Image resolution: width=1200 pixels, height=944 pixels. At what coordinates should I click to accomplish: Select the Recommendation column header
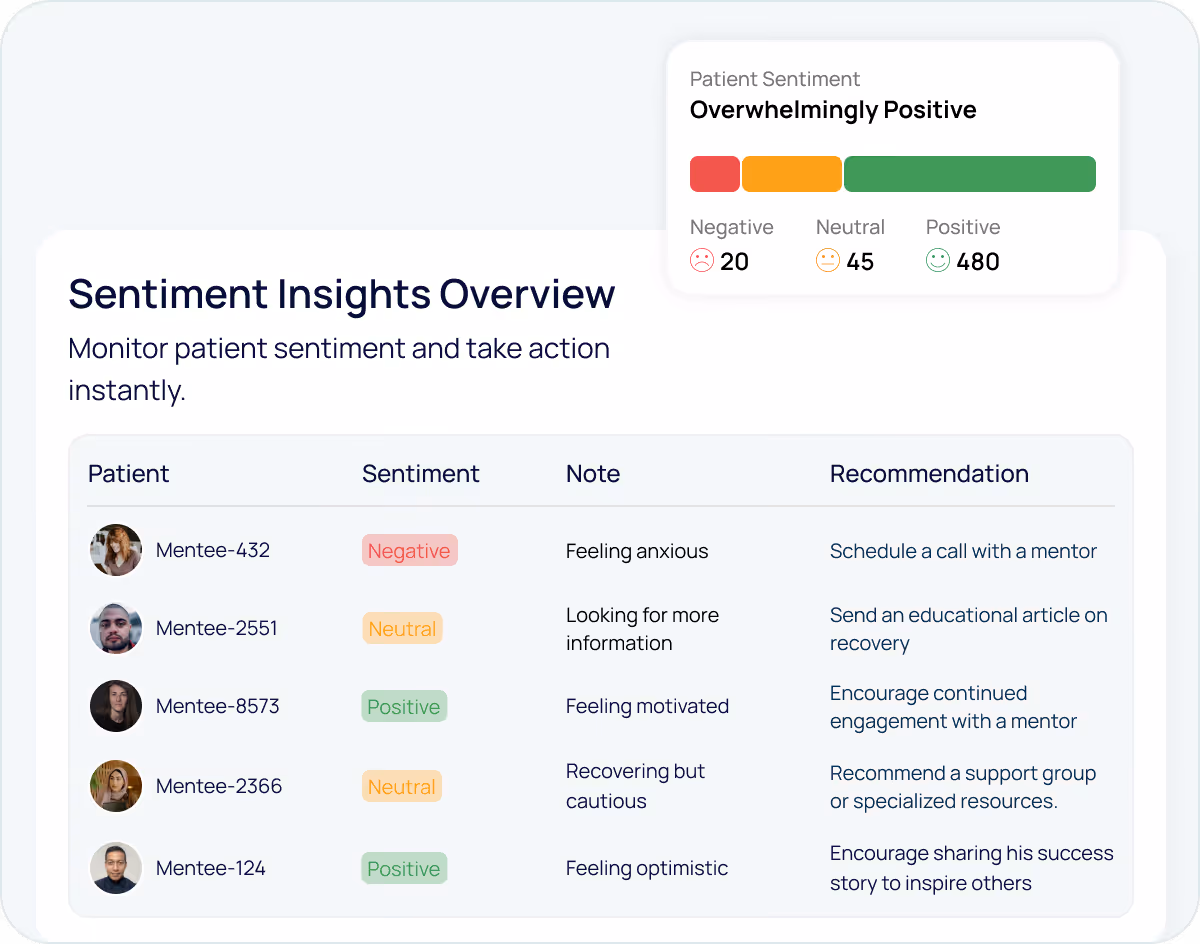click(929, 473)
